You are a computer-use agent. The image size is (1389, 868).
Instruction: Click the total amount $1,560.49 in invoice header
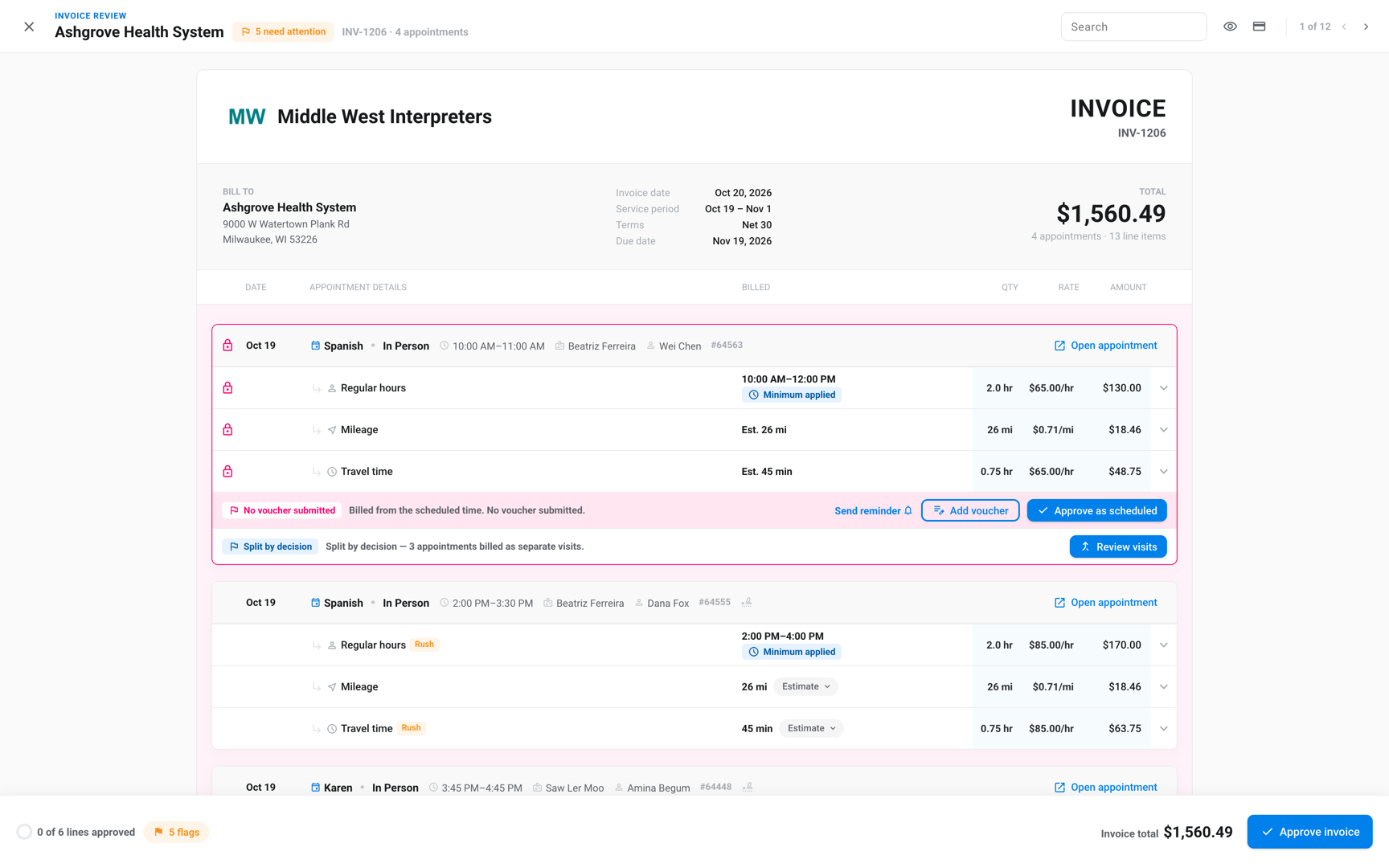[1111, 214]
